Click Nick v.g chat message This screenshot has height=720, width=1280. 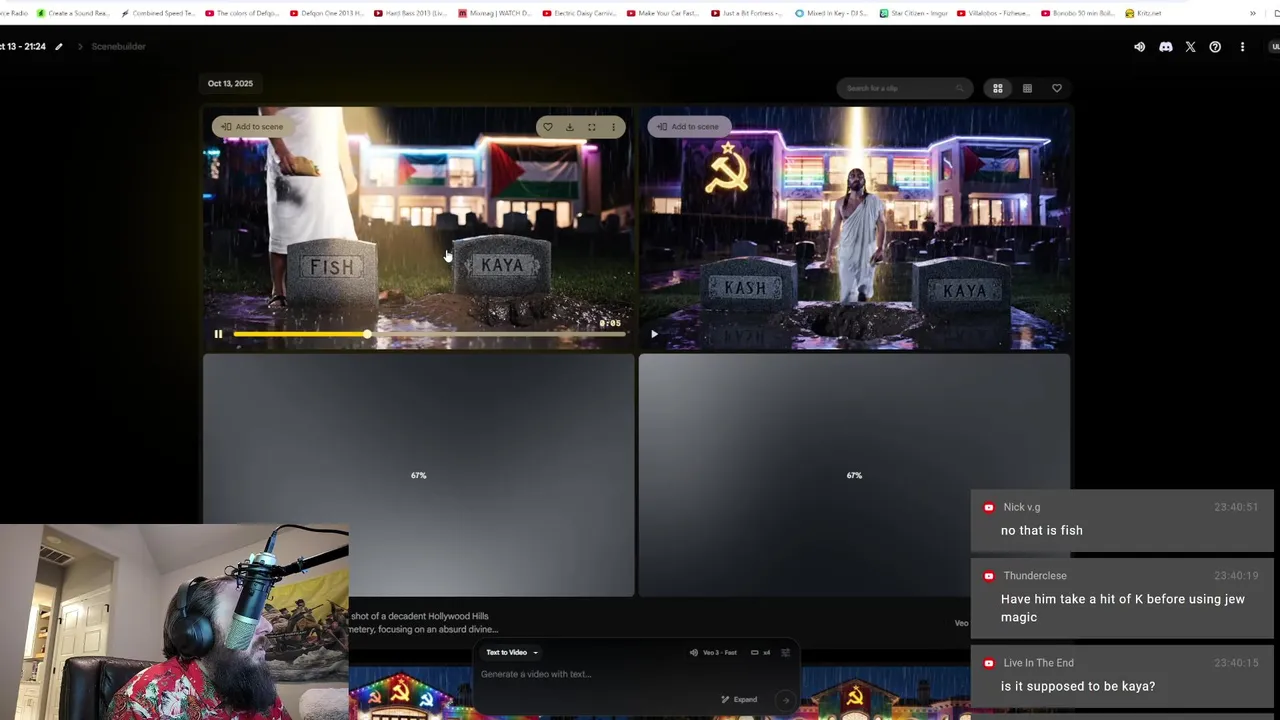pyautogui.click(x=1122, y=519)
